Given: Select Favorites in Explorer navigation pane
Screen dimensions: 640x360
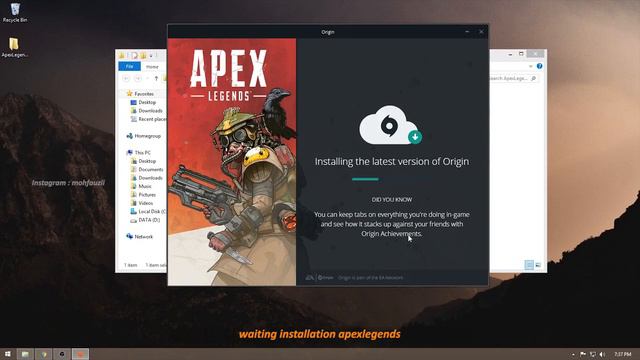Looking at the screenshot, I should click(x=140, y=93).
